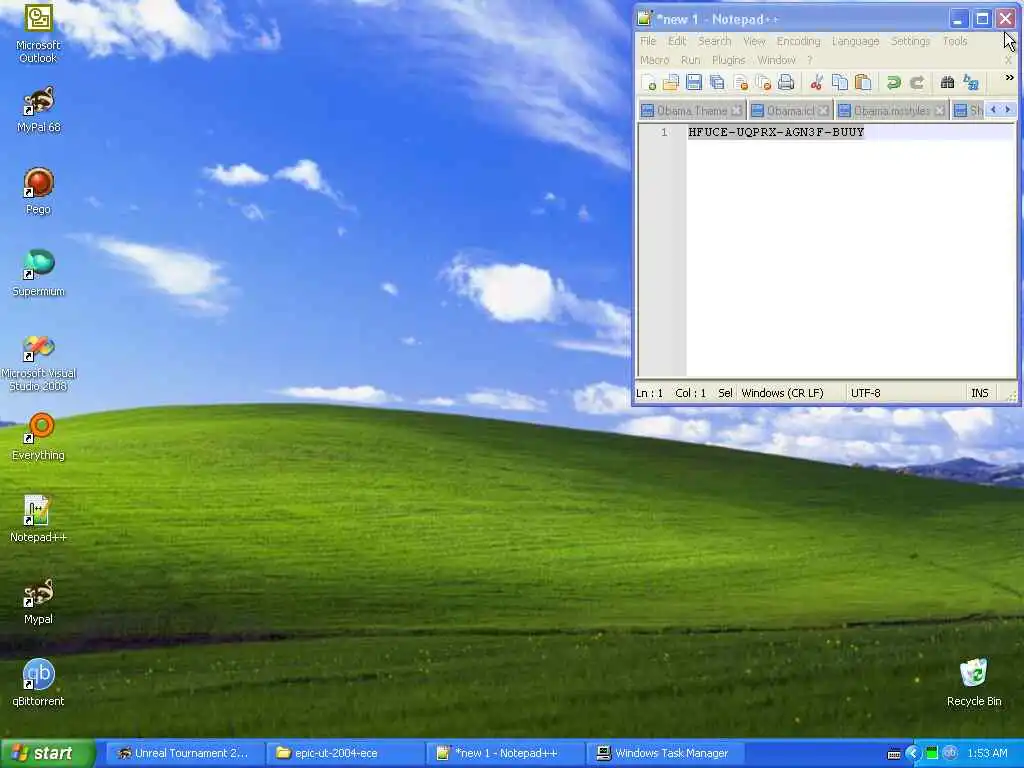The image size is (1024, 768).
Task: Select the Supermium desktop icon
Action: (x=39, y=273)
